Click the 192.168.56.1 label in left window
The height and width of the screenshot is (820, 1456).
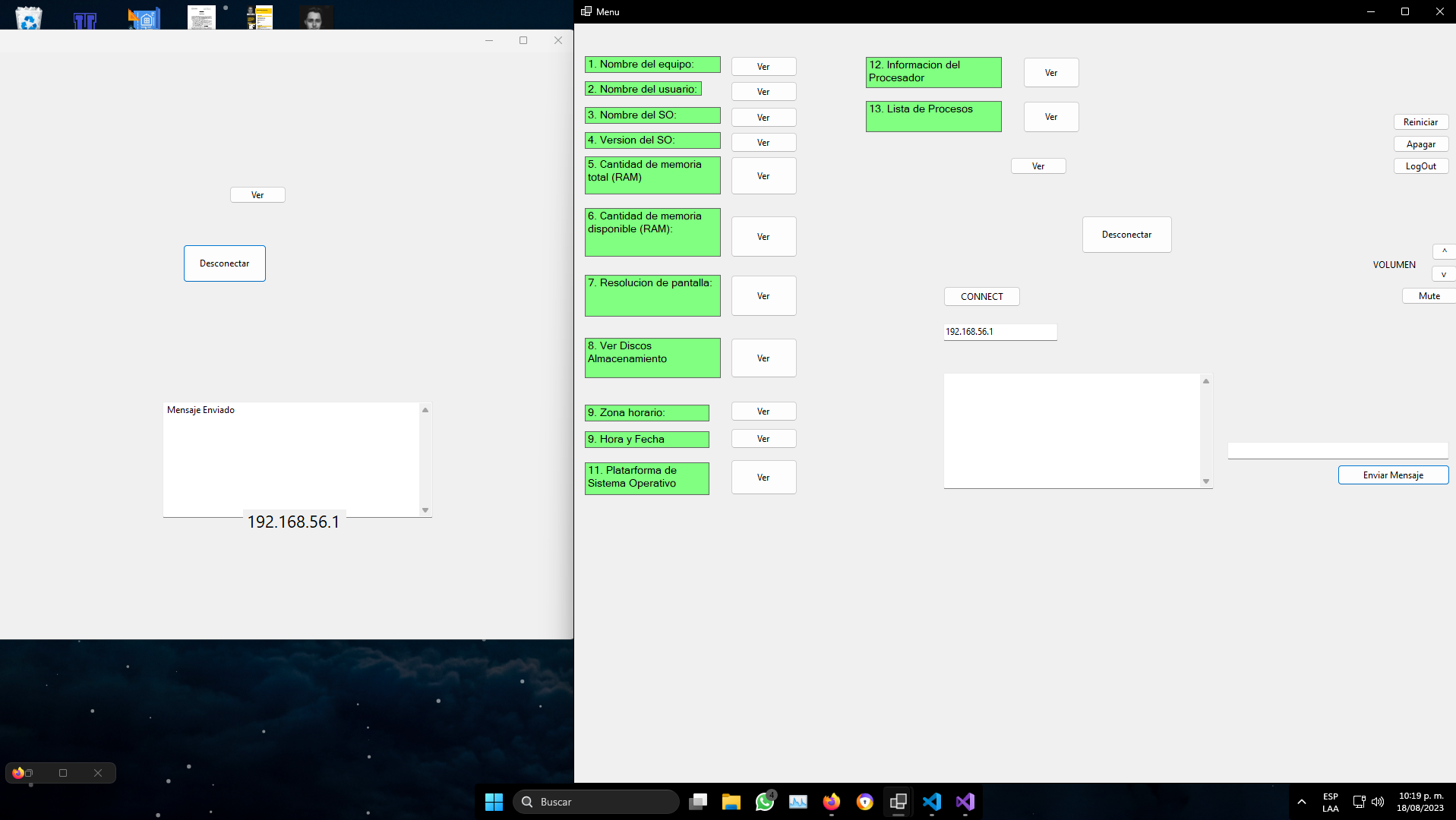click(x=293, y=522)
